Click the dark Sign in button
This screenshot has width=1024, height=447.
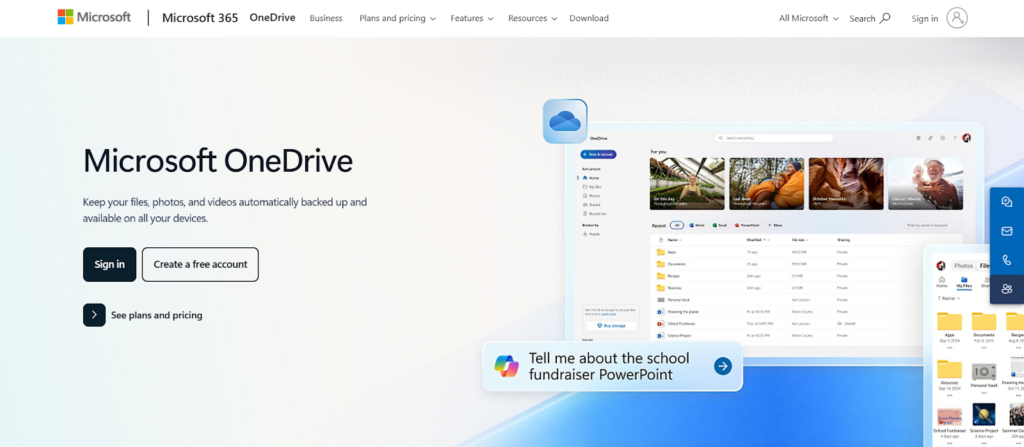tap(110, 265)
